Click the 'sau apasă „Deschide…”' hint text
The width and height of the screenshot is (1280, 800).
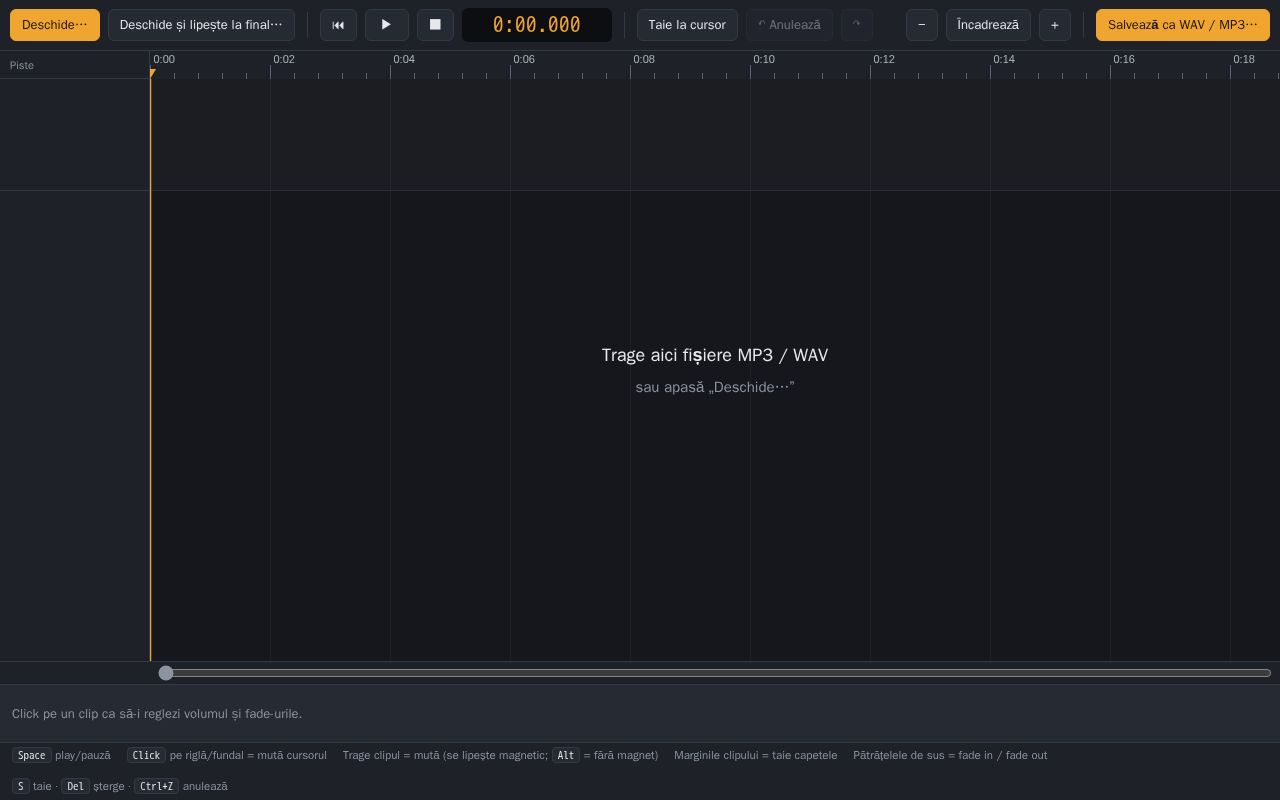pos(715,387)
